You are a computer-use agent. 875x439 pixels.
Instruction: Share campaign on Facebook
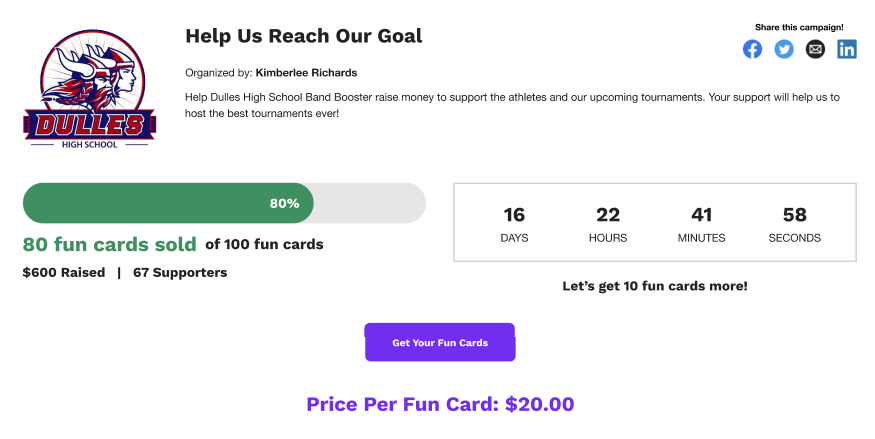[752, 49]
